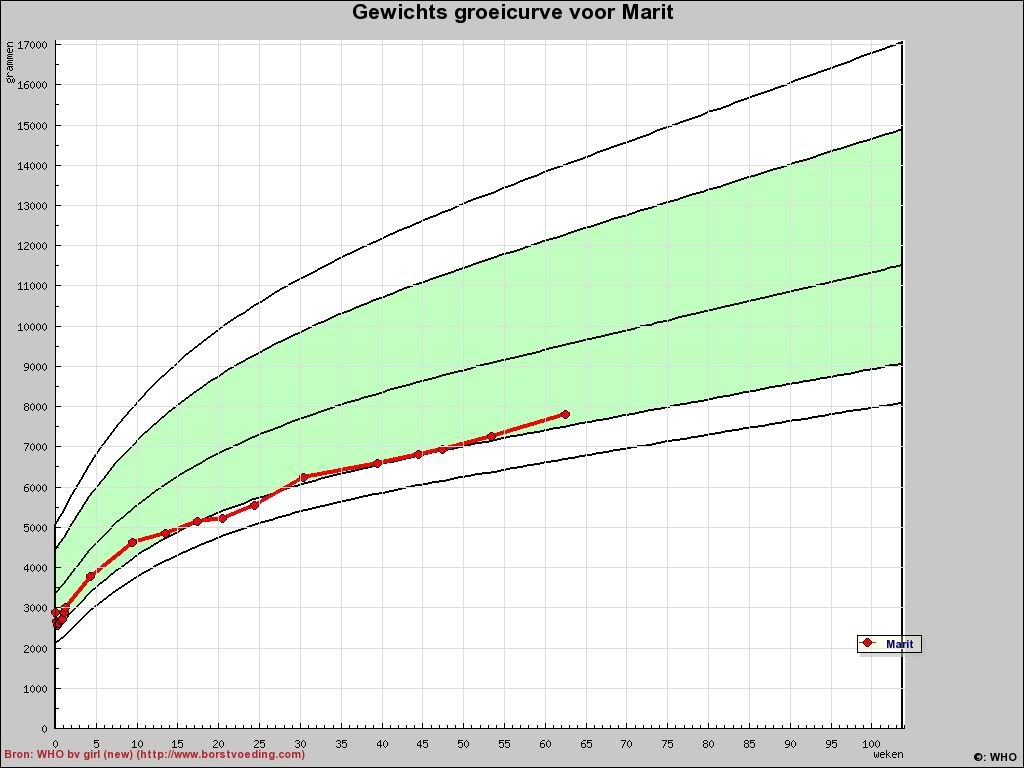Click the data point near week 39
Viewport: 1024px width, 768px height.
[377, 463]
